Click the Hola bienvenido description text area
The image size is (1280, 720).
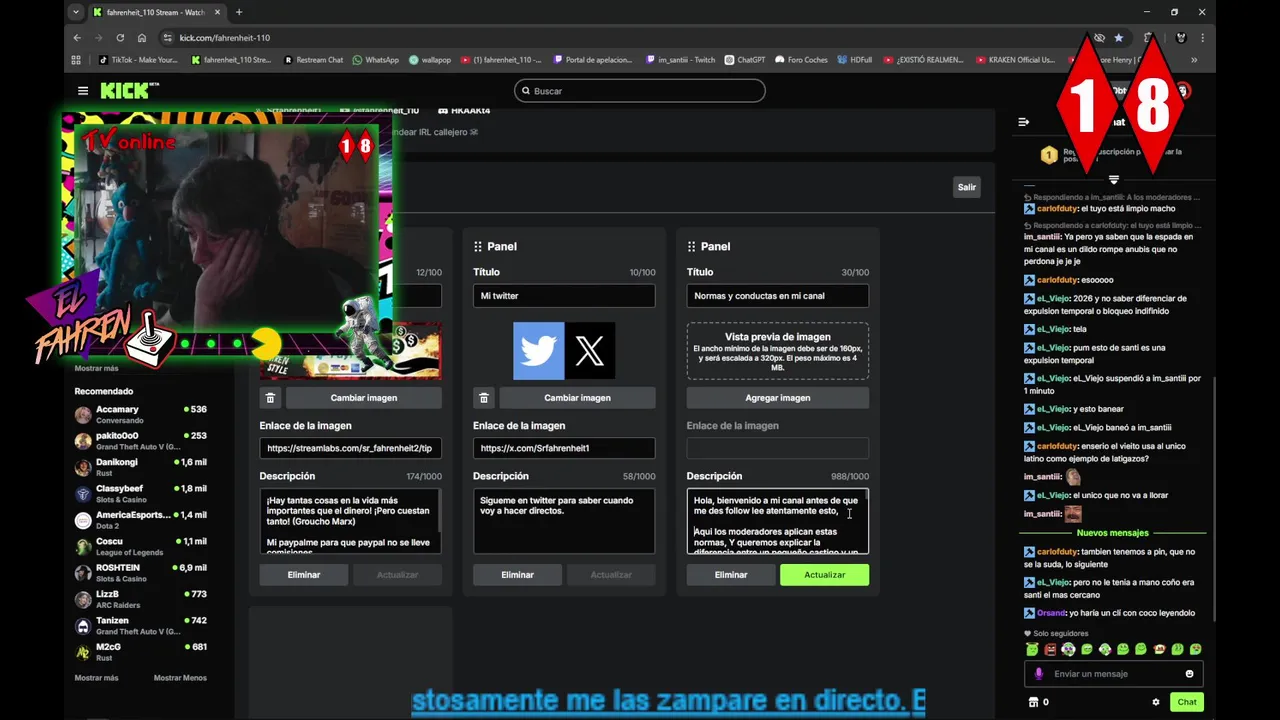tap(778, 521)
